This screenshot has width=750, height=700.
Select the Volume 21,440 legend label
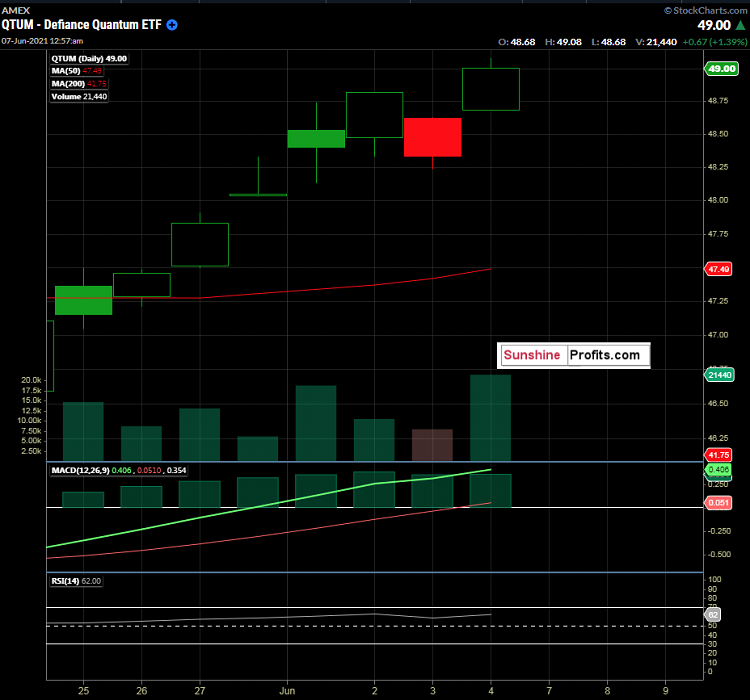click(79, 97)
